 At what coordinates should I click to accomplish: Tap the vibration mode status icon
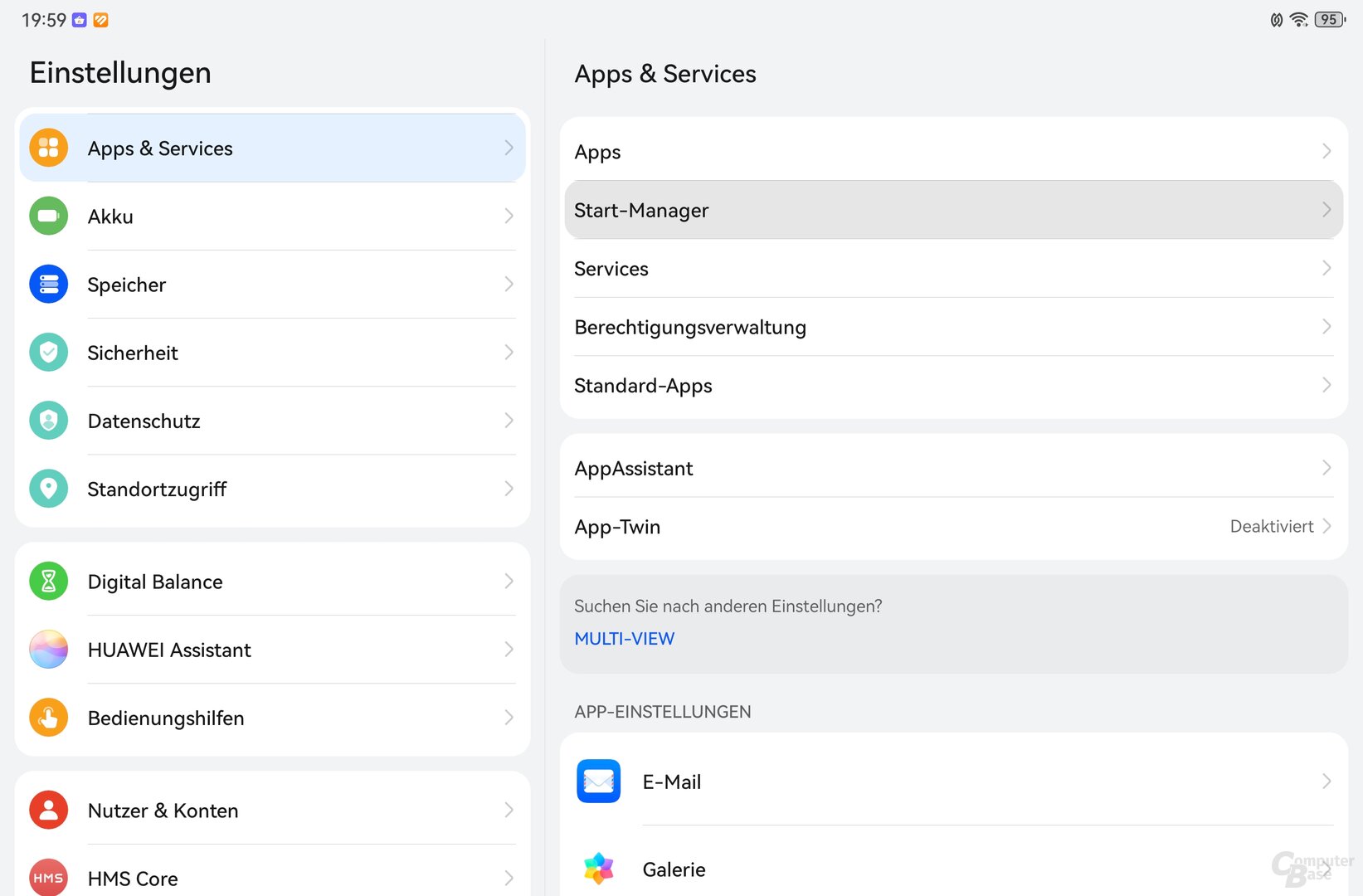click(x=1277, y=20)
